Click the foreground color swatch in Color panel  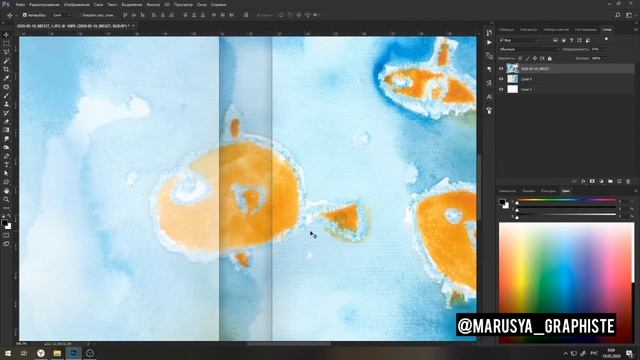502,202
